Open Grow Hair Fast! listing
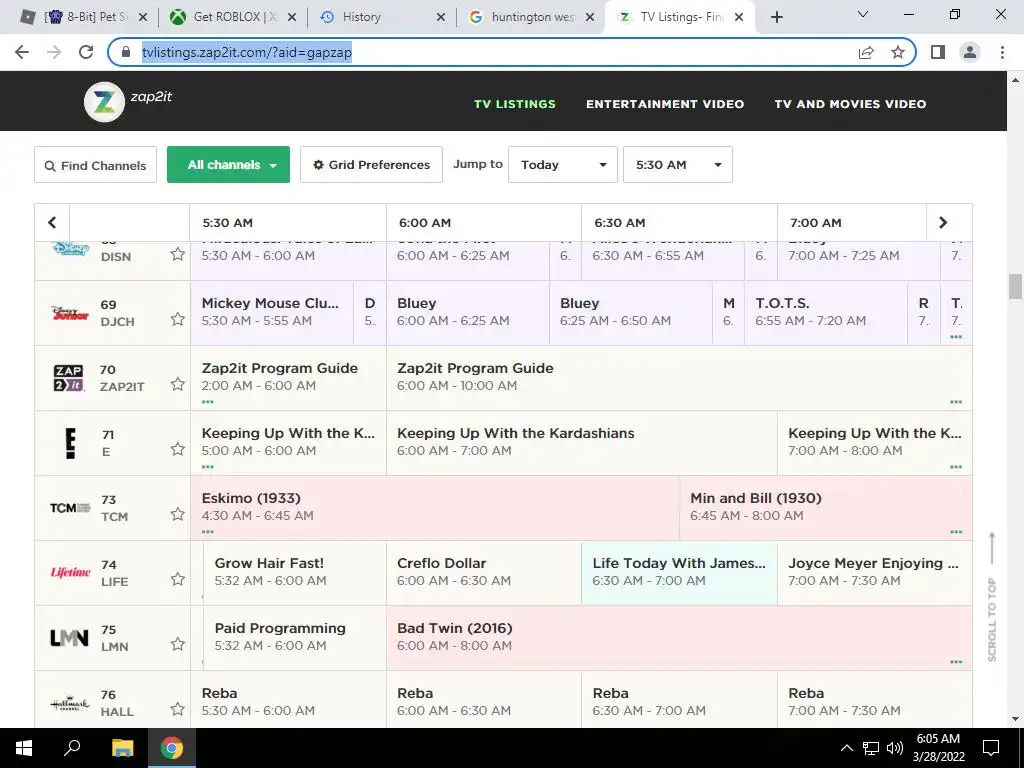1024x768 pixels. coord(295,573)
